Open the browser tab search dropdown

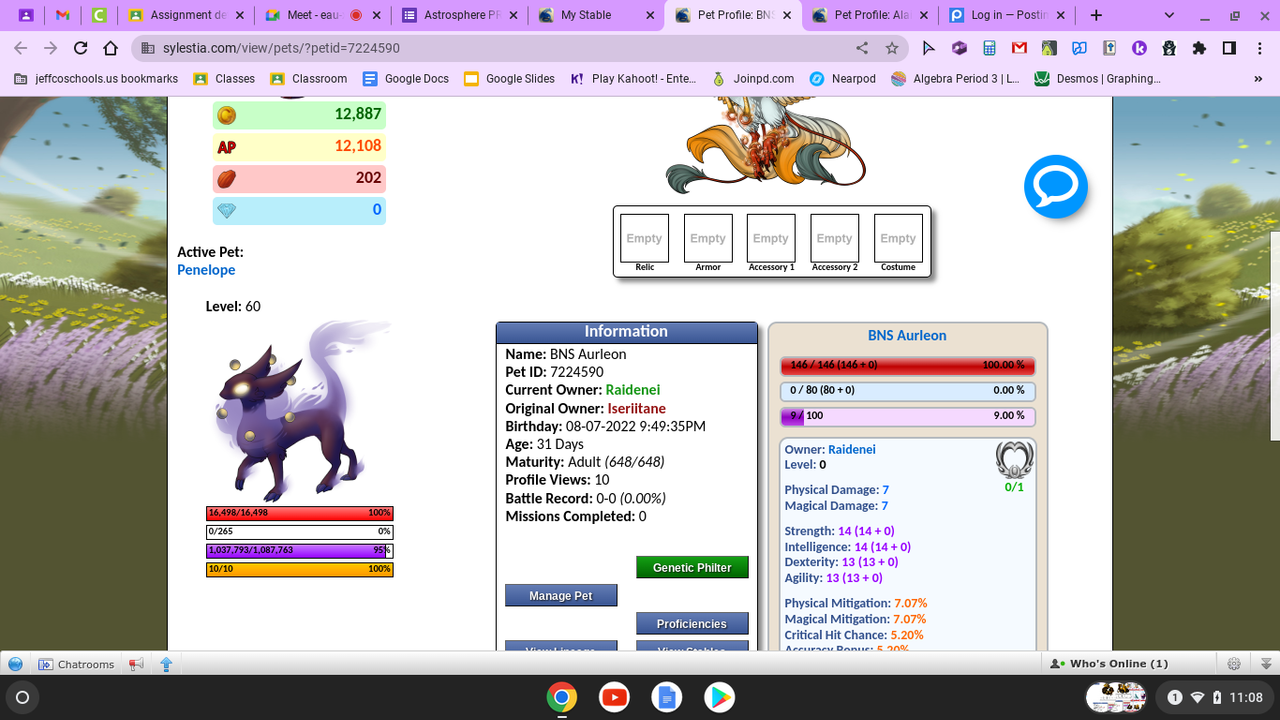pyautogui.click(x=1168, y=16)
